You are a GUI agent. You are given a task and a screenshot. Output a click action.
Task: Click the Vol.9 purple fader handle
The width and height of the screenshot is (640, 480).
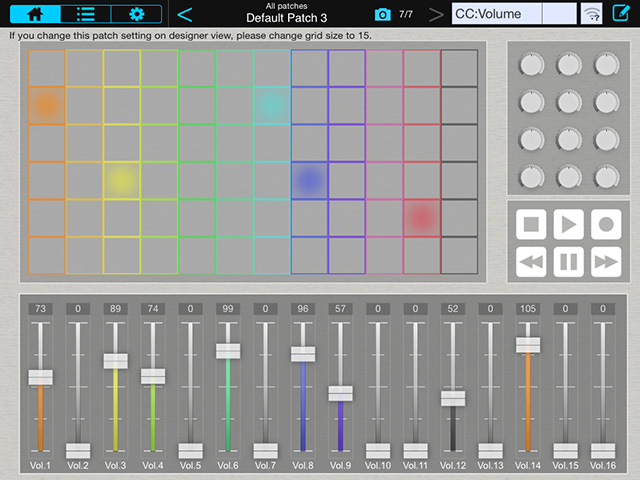pos(340,393)
